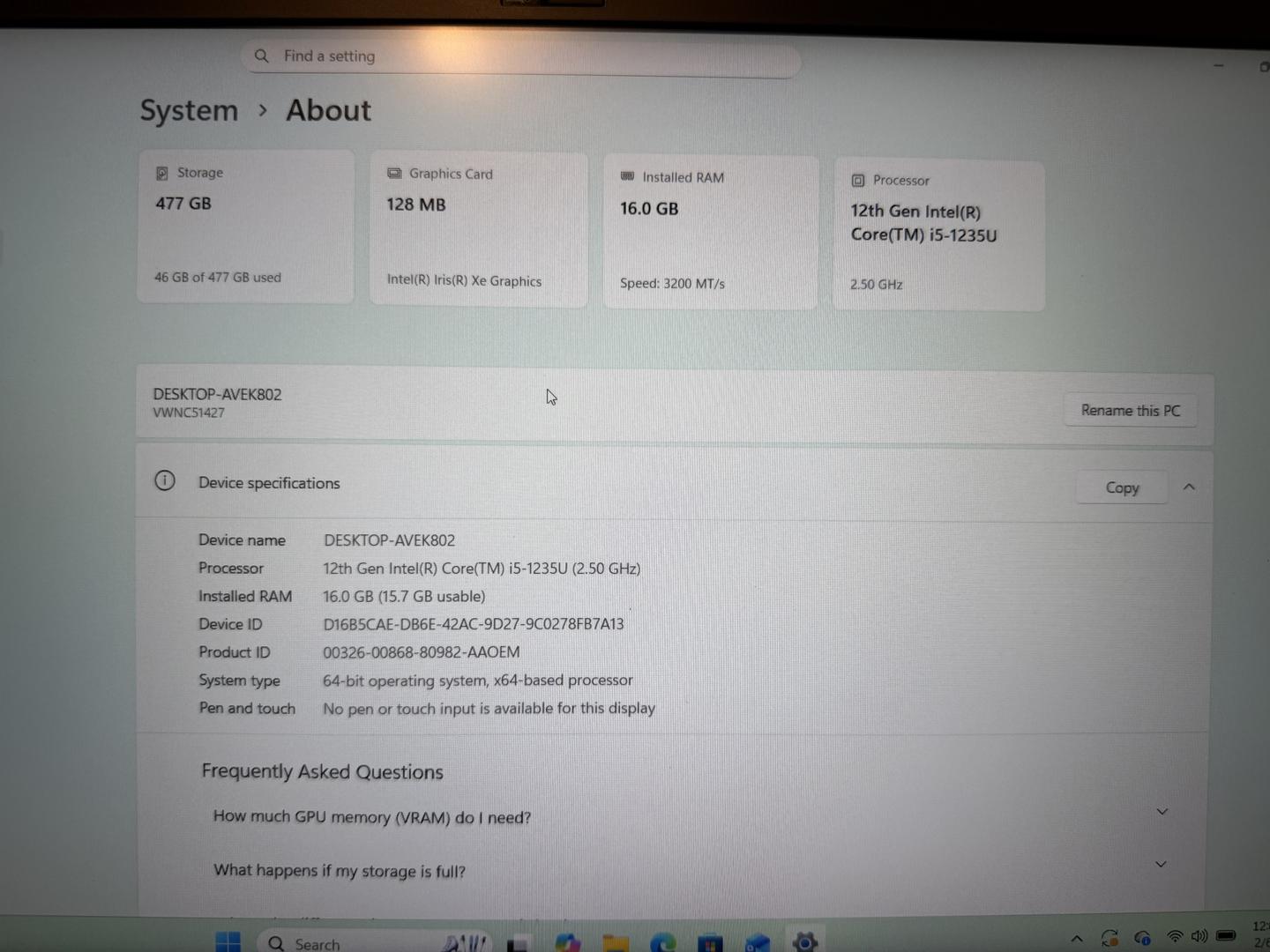The image size is (1270, 952).
Task: Open File Explorer from the taskbar
Action: point(615,942)
